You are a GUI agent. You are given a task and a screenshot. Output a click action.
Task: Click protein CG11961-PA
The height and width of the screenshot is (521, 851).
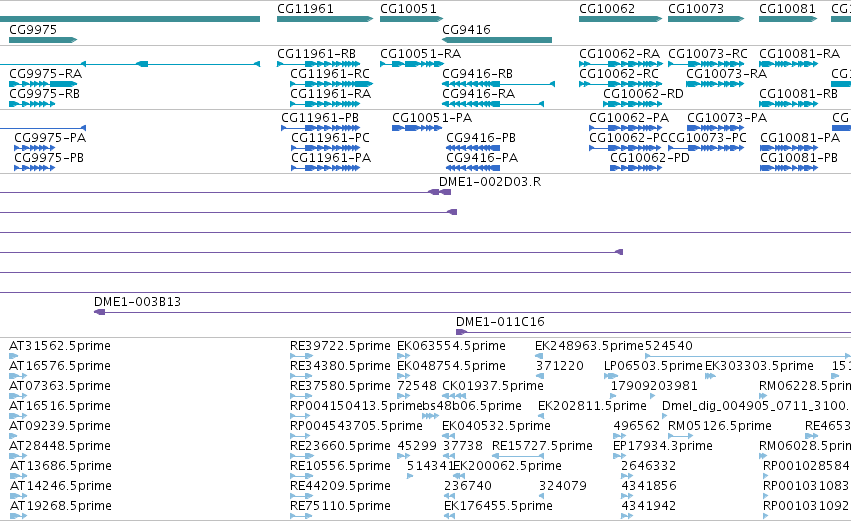tap(326, 168)
